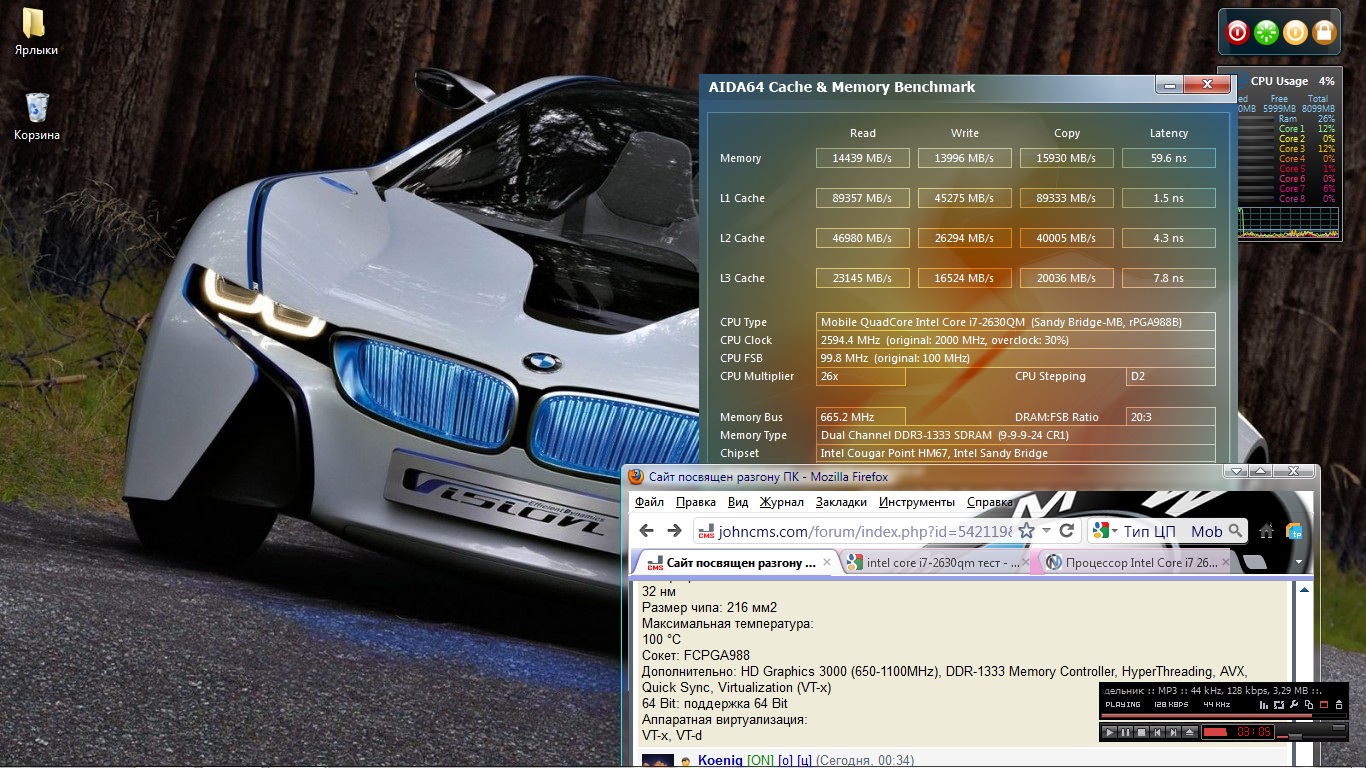Screen dimensions: 1366x768
Task: Pause the playing track in audio player
Action: pos(1124,733)
